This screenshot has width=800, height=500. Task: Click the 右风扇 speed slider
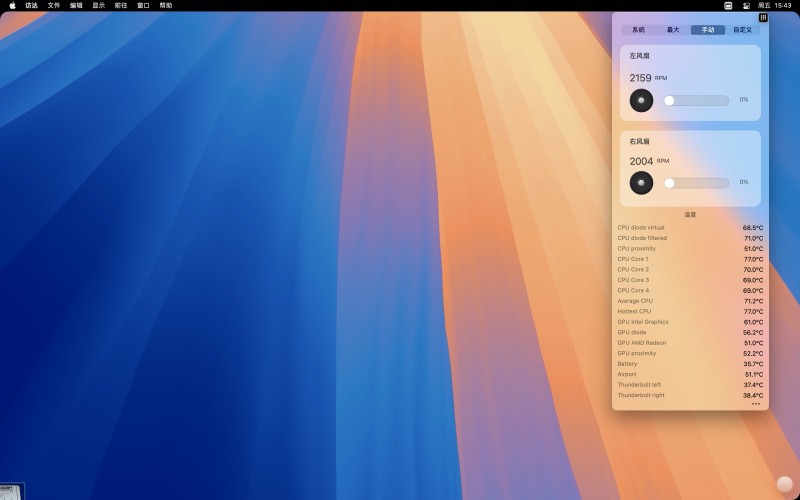pyautogui.click(x=696, y=183)
